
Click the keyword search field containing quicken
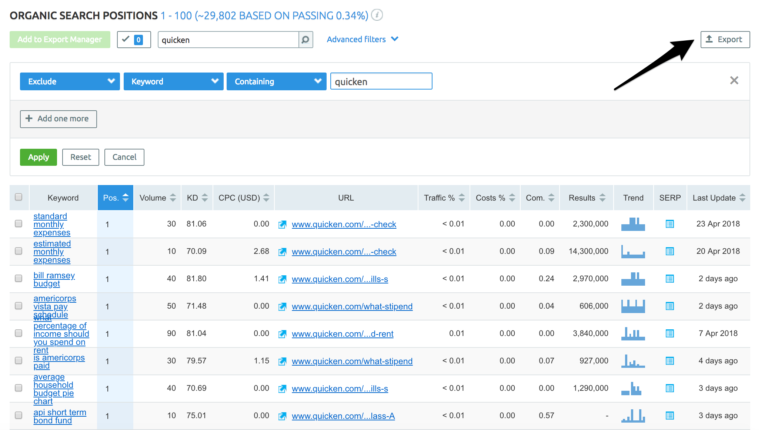point(228,40)
